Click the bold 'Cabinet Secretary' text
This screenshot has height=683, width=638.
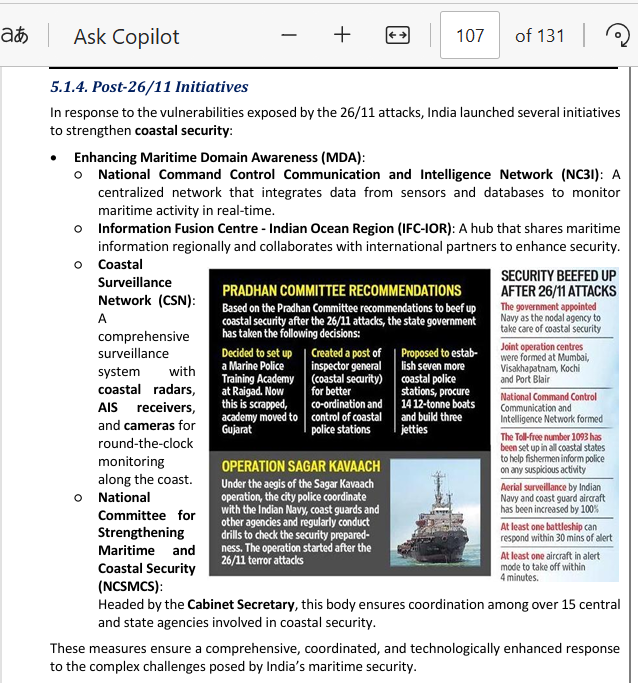tap(250, 604)
